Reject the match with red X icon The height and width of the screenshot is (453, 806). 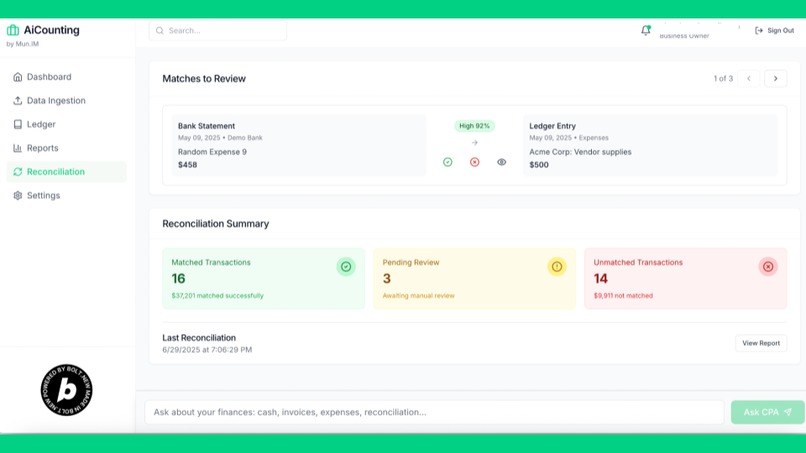[x=474, y=162]
